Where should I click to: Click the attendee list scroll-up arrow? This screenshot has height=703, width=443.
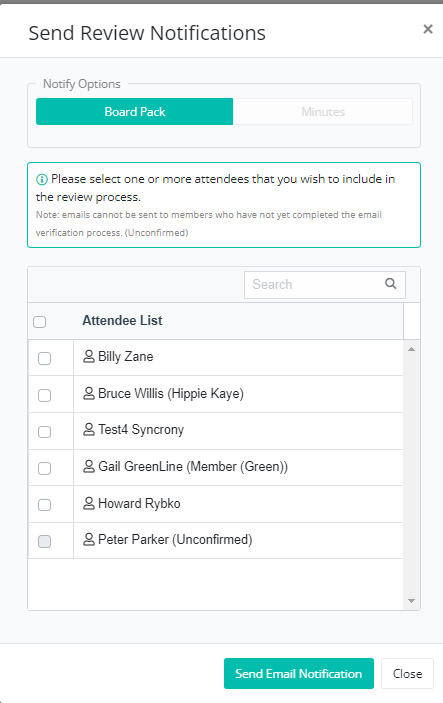pyautogui.click(x=411, y=349)
